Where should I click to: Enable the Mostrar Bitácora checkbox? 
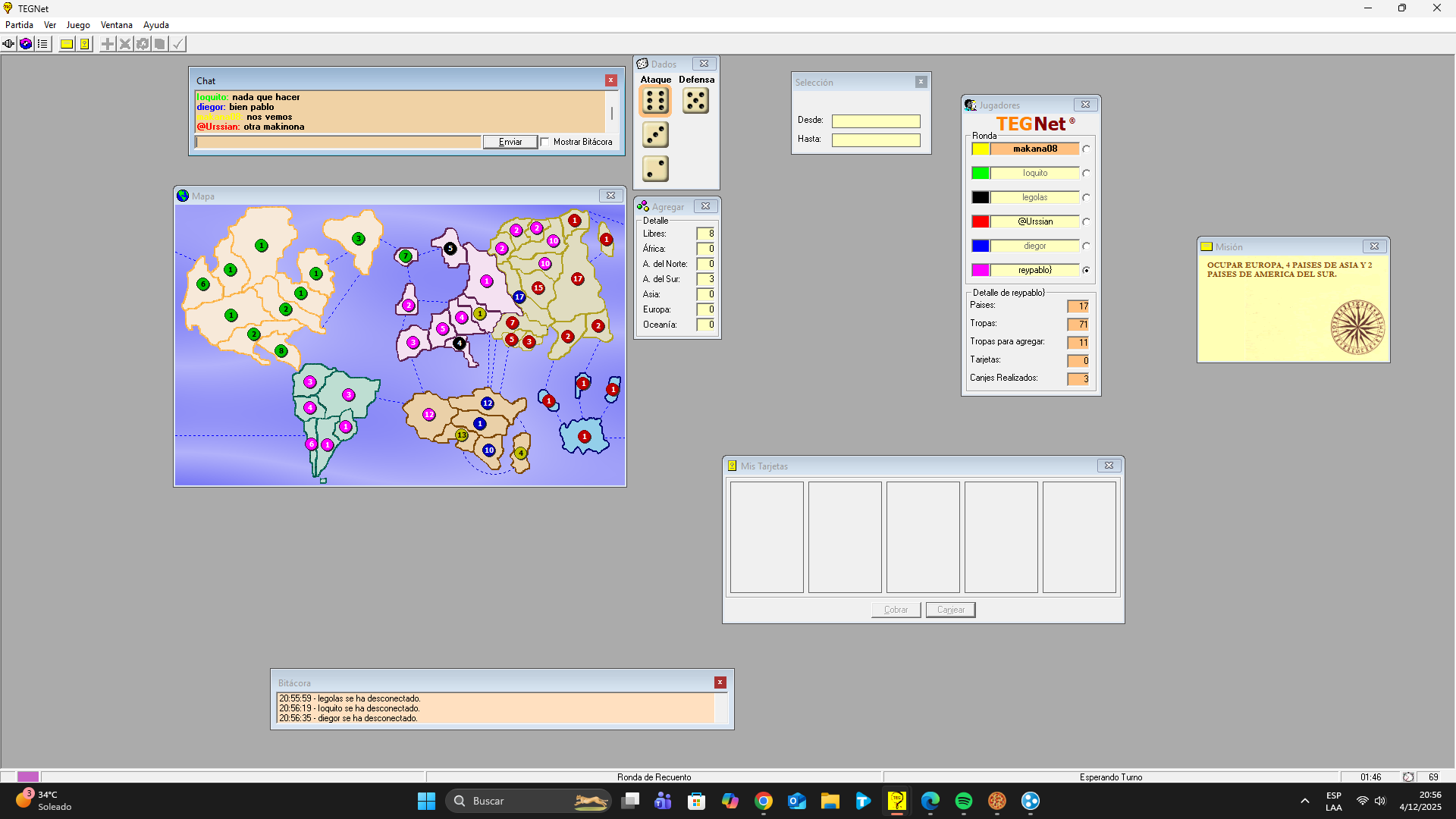pos(544,142)
